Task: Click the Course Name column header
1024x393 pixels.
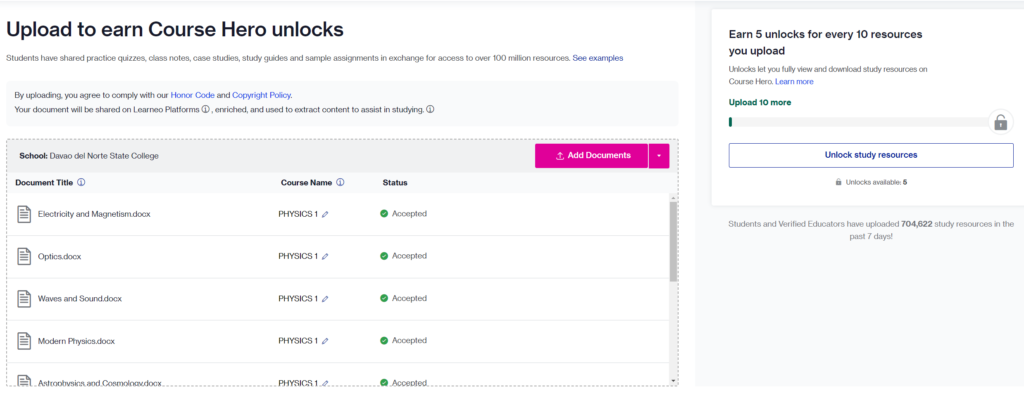Action: coord(306,183)
